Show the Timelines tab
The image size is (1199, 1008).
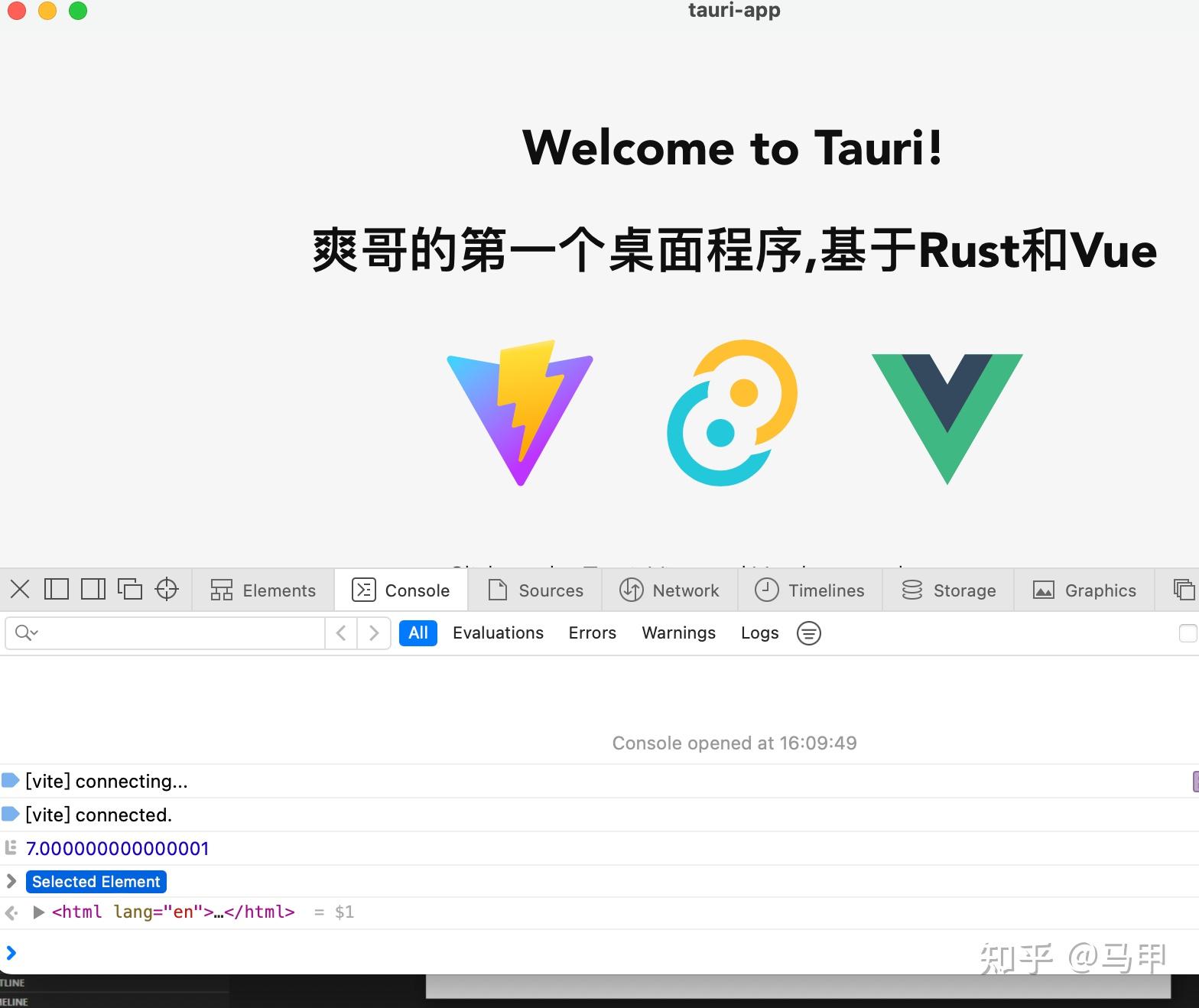point(810,590)
